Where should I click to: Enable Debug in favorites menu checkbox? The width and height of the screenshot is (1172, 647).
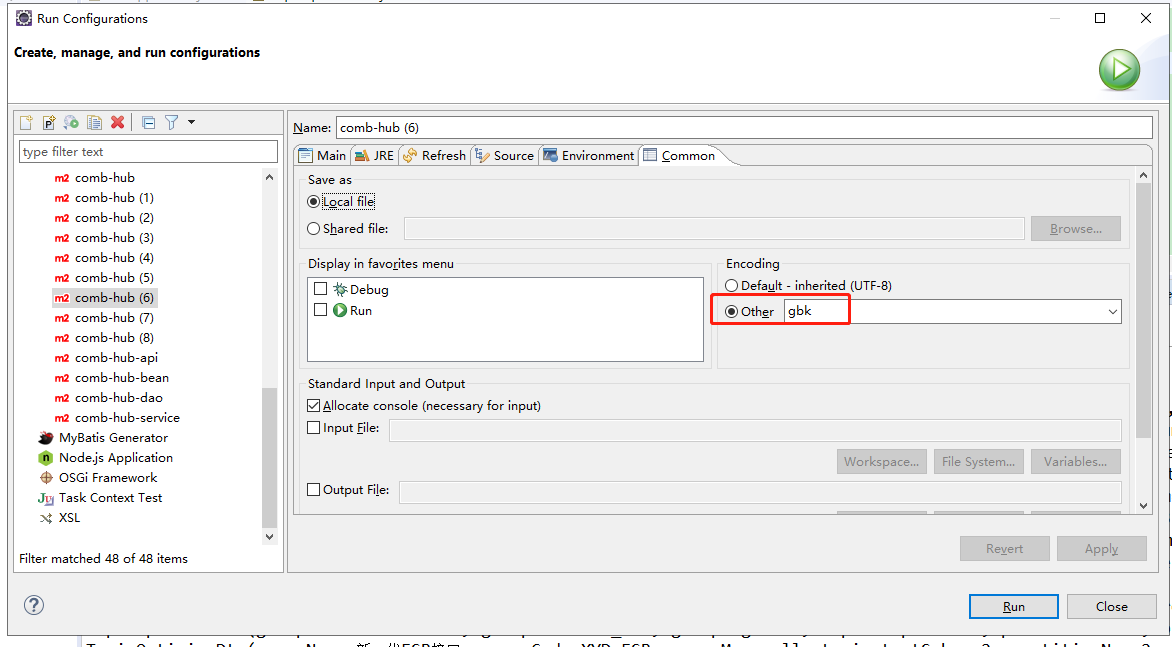tap(321, 288)
